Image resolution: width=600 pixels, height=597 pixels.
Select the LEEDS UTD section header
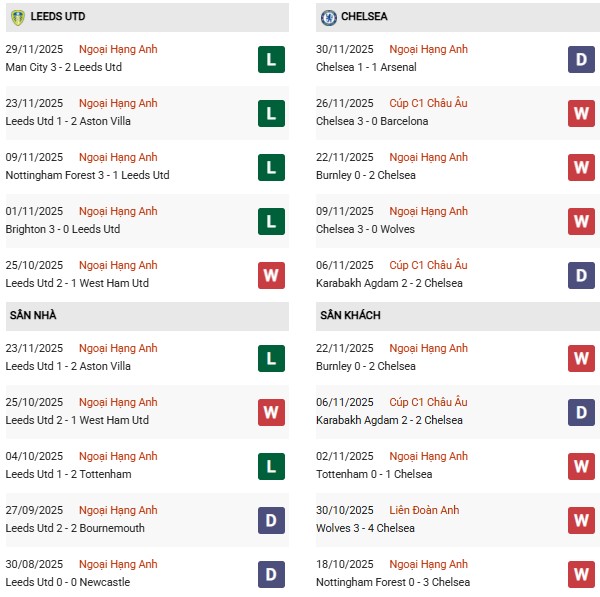pyautogui.click(x=57, y=17)
